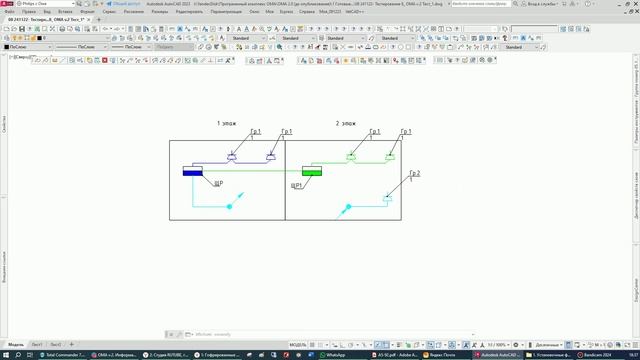Toggle transparency display in status bar
640x360 pixels.
[408, 345]
